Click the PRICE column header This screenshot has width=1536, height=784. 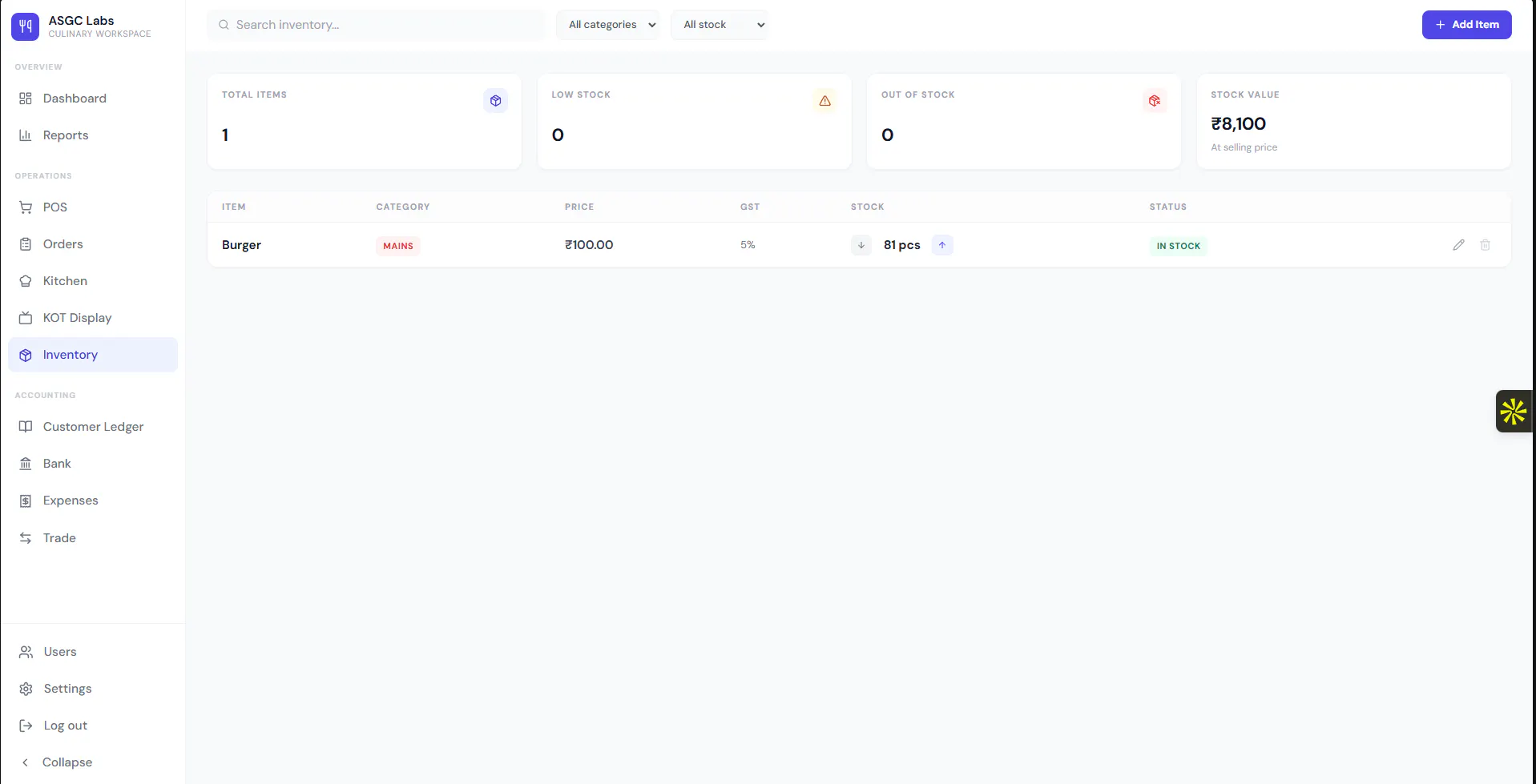click(579, 207)
